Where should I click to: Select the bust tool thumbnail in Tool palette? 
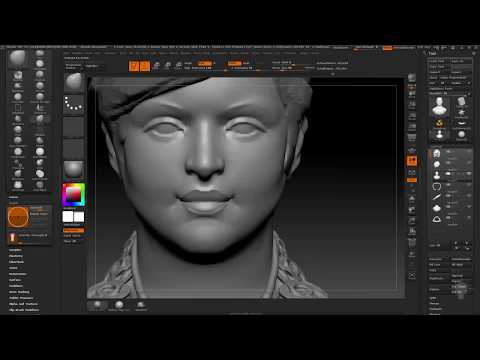[x=439, y=106]
